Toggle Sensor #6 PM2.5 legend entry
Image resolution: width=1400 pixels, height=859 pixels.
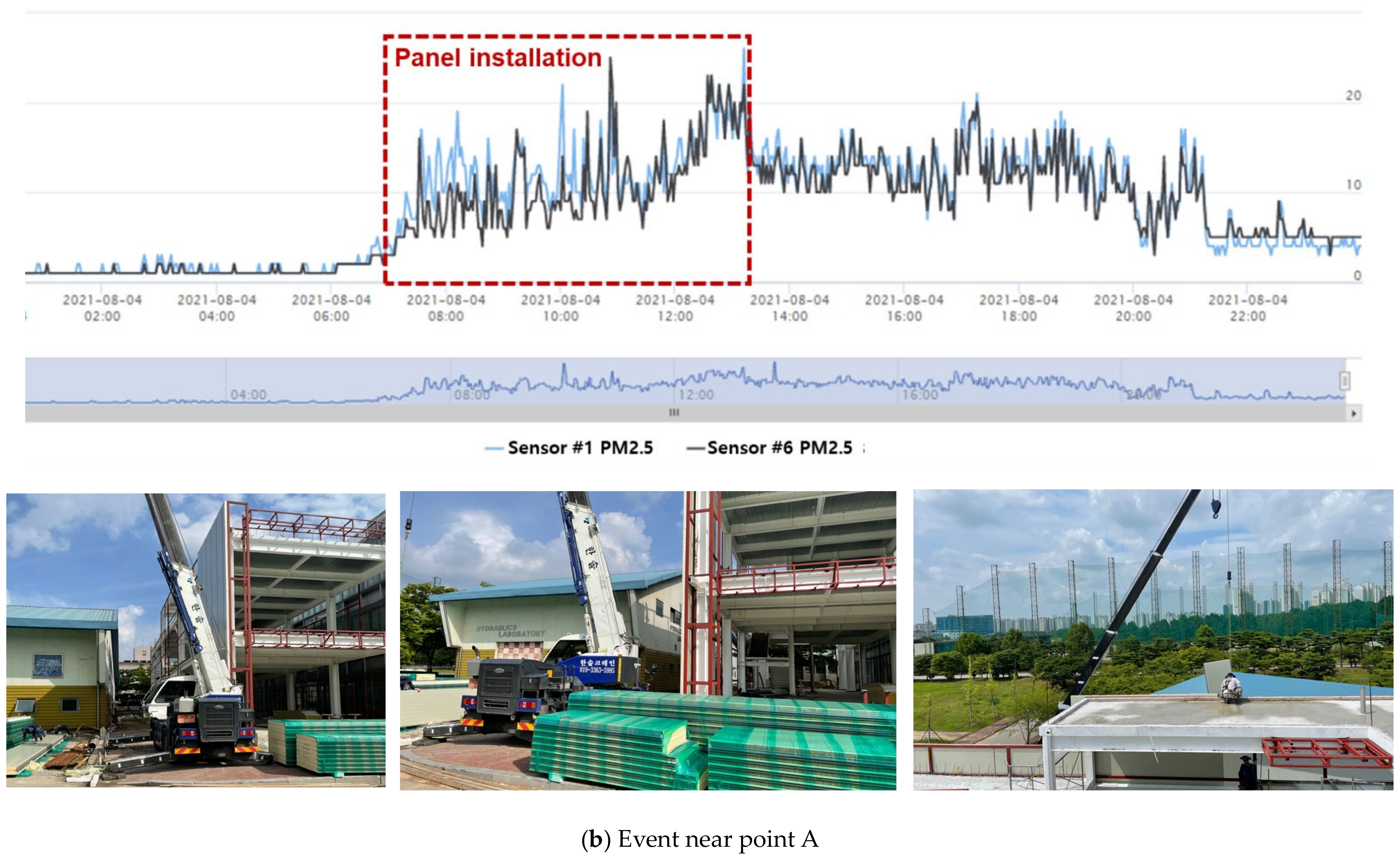[779, 448]
